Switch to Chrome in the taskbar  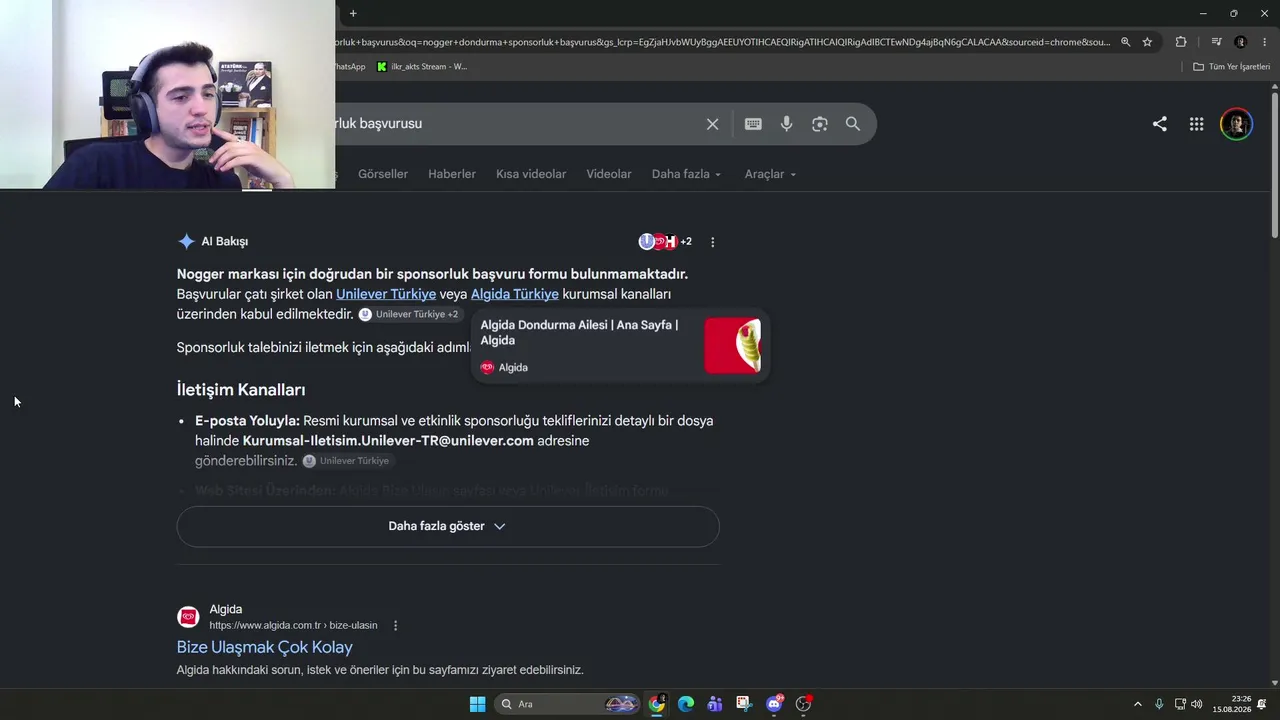point(656,704)
